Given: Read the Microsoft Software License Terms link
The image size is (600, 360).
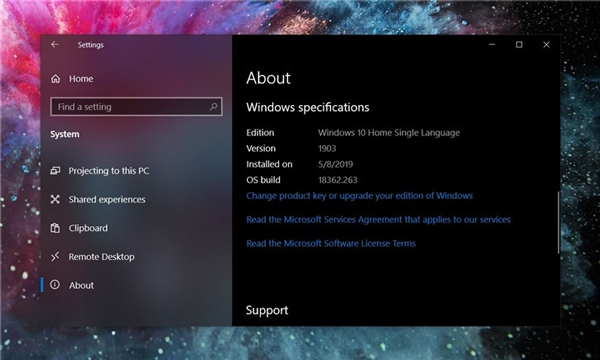Looking at the screenshot, I should tap(331, 243).
